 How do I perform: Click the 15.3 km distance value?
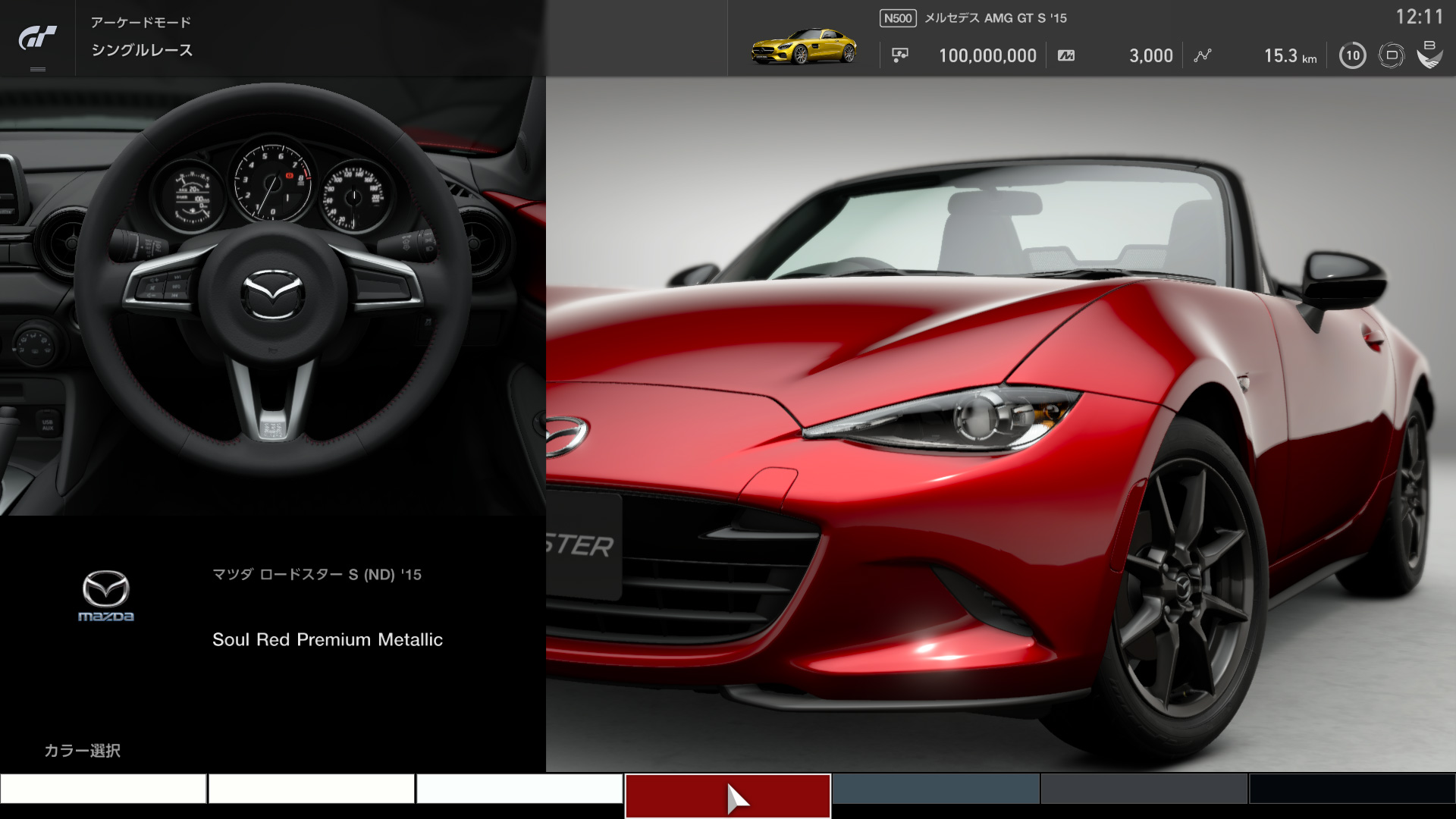[1290, 55]
